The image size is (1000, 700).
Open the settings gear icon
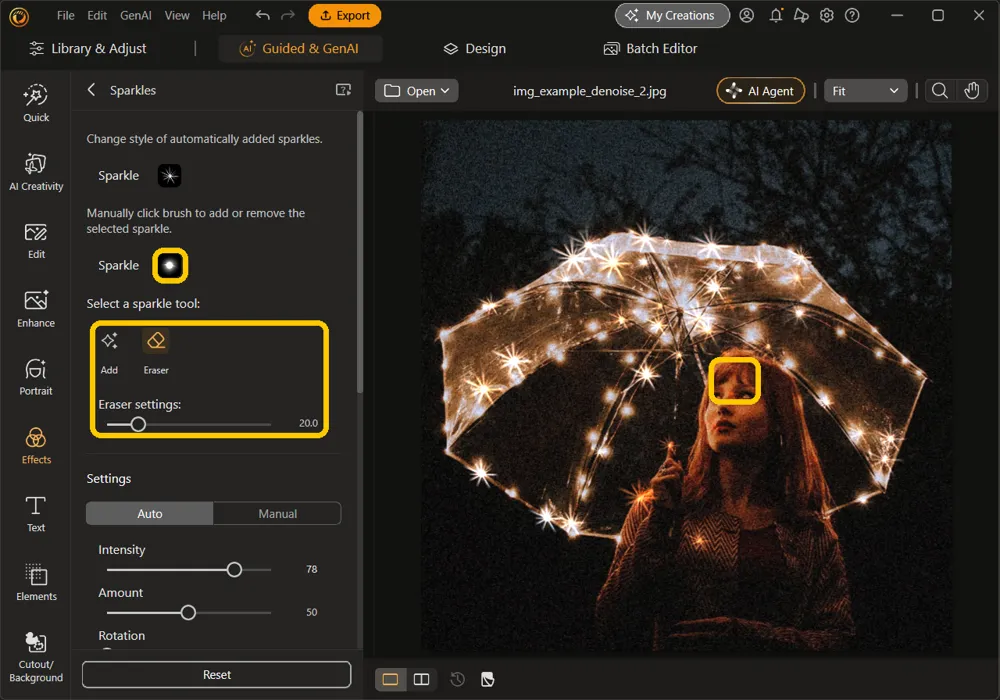pyautogui.click(x=827, y=15)
